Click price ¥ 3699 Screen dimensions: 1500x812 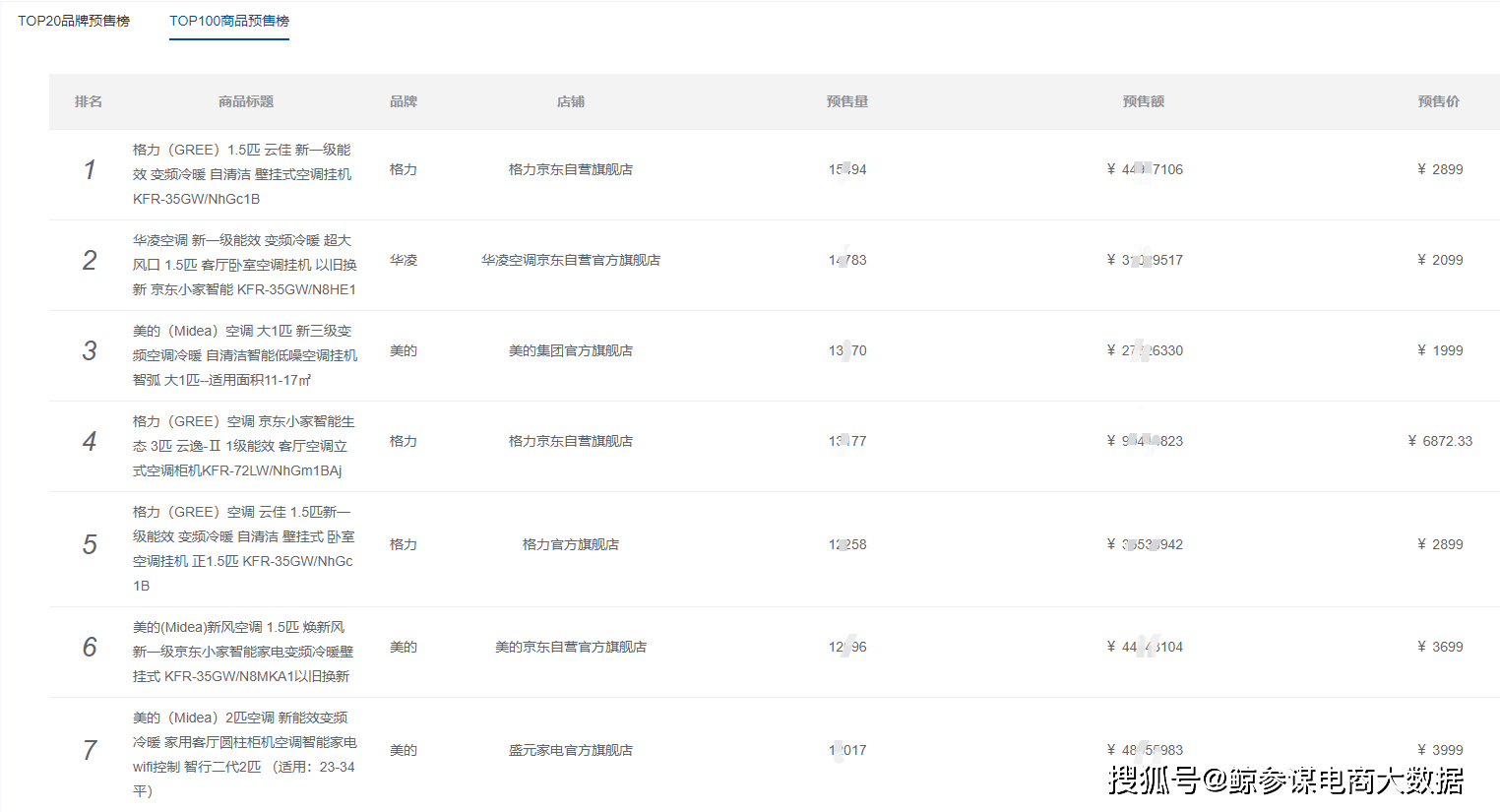1440,647
